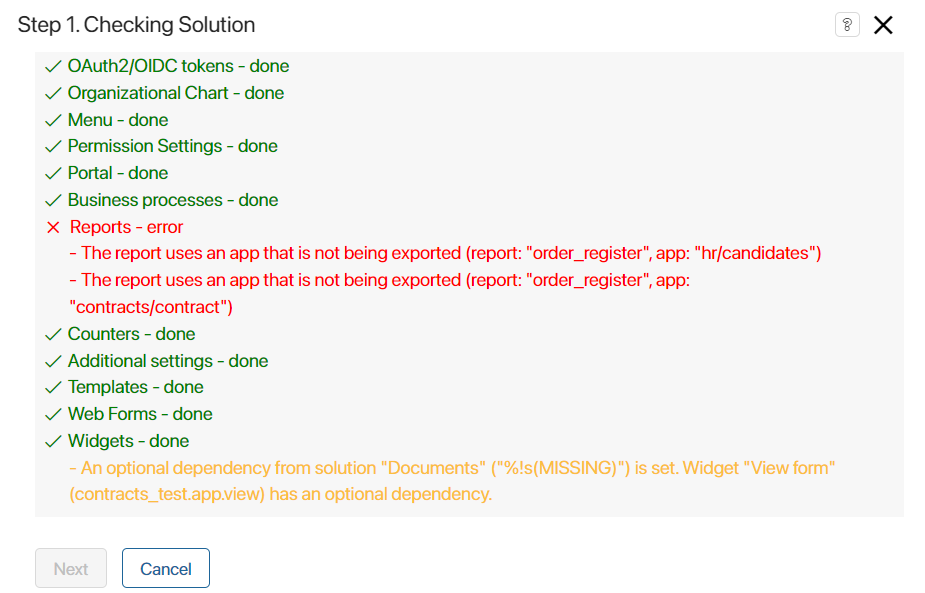Click the checkmark beside OAuth2/OIDC tokens
The width and height of the screenshot is (925, 593).
coord(53,66)
